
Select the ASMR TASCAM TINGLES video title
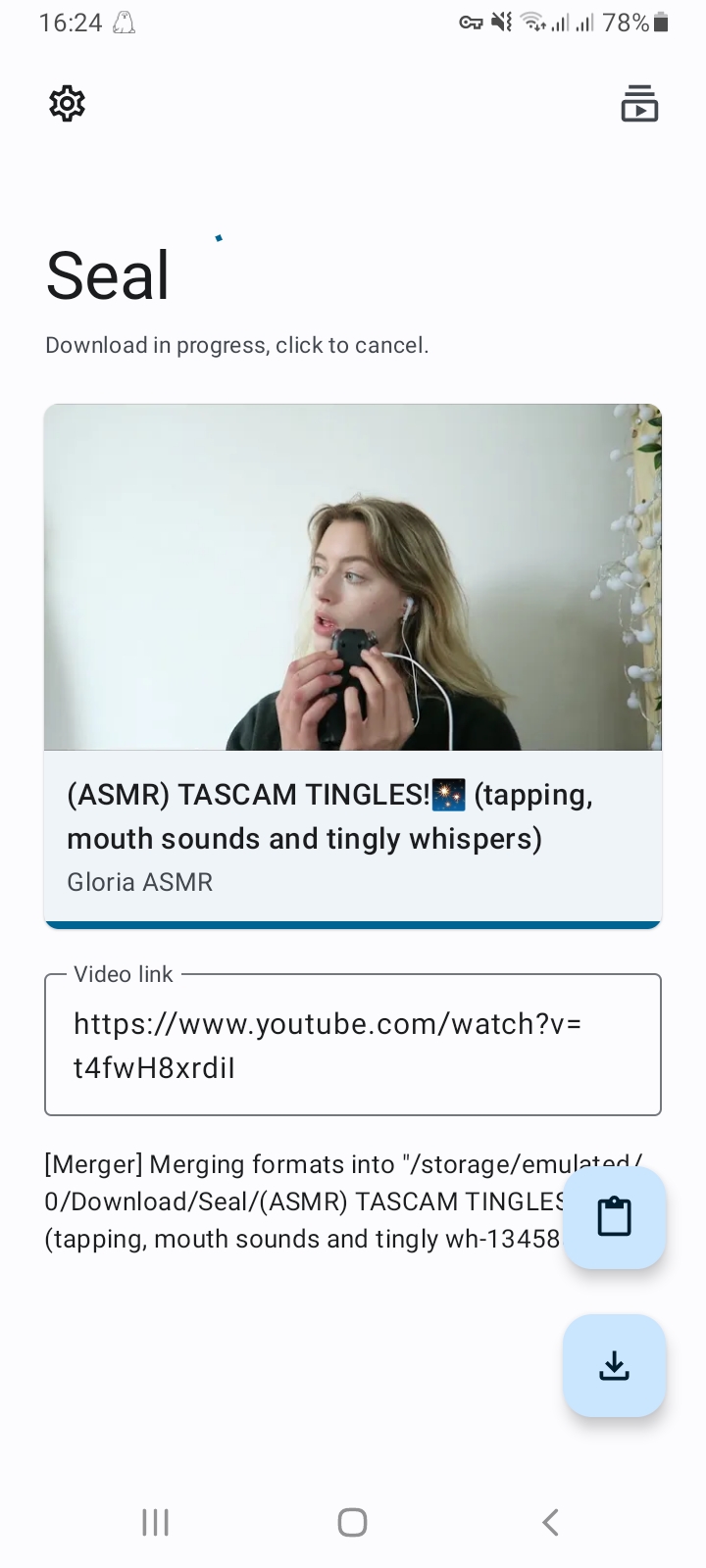point(330,816)
